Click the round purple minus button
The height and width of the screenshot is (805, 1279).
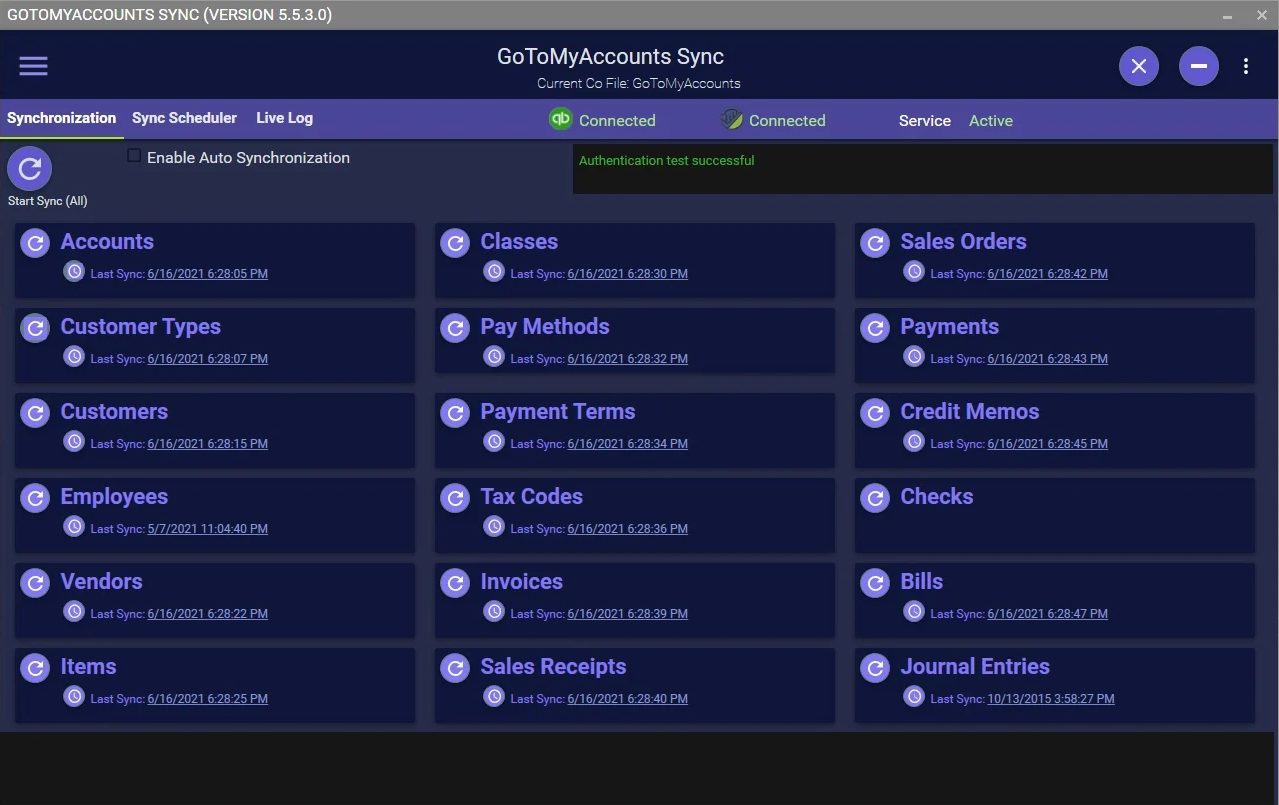pyautogui.click(x=1199, y=66)
